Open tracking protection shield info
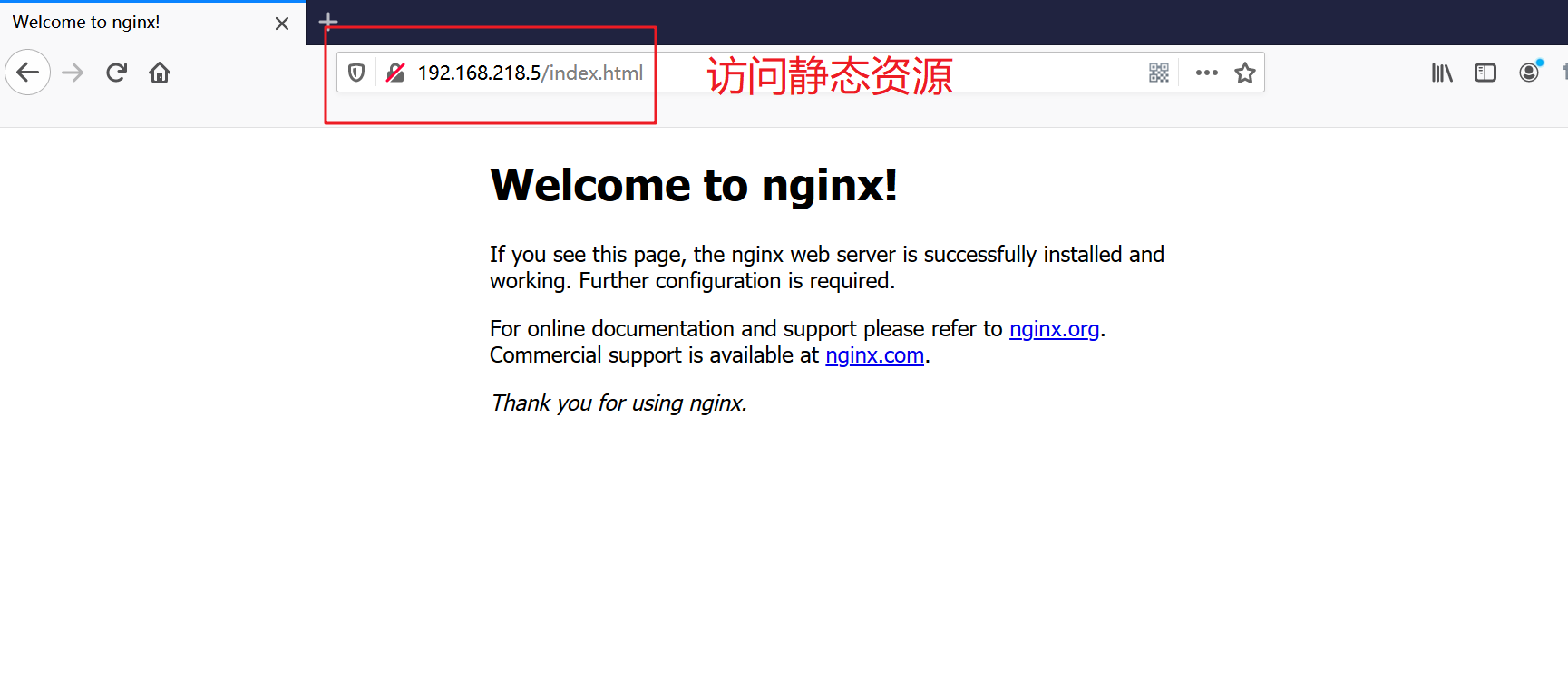The height and width of the screenshot is (699, 1568). click(356, 73)
